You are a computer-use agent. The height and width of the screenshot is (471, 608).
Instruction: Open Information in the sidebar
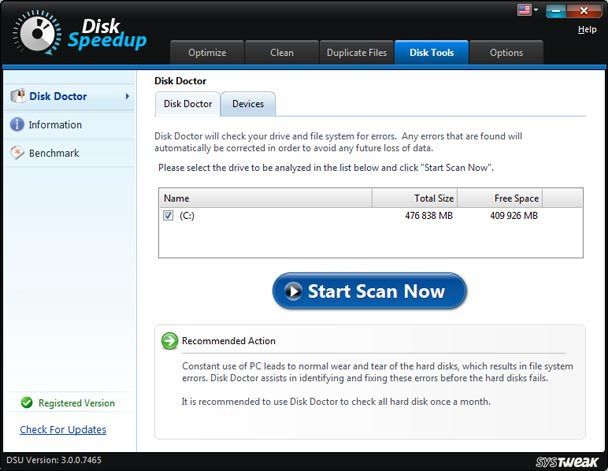click(x=69, y=125)
